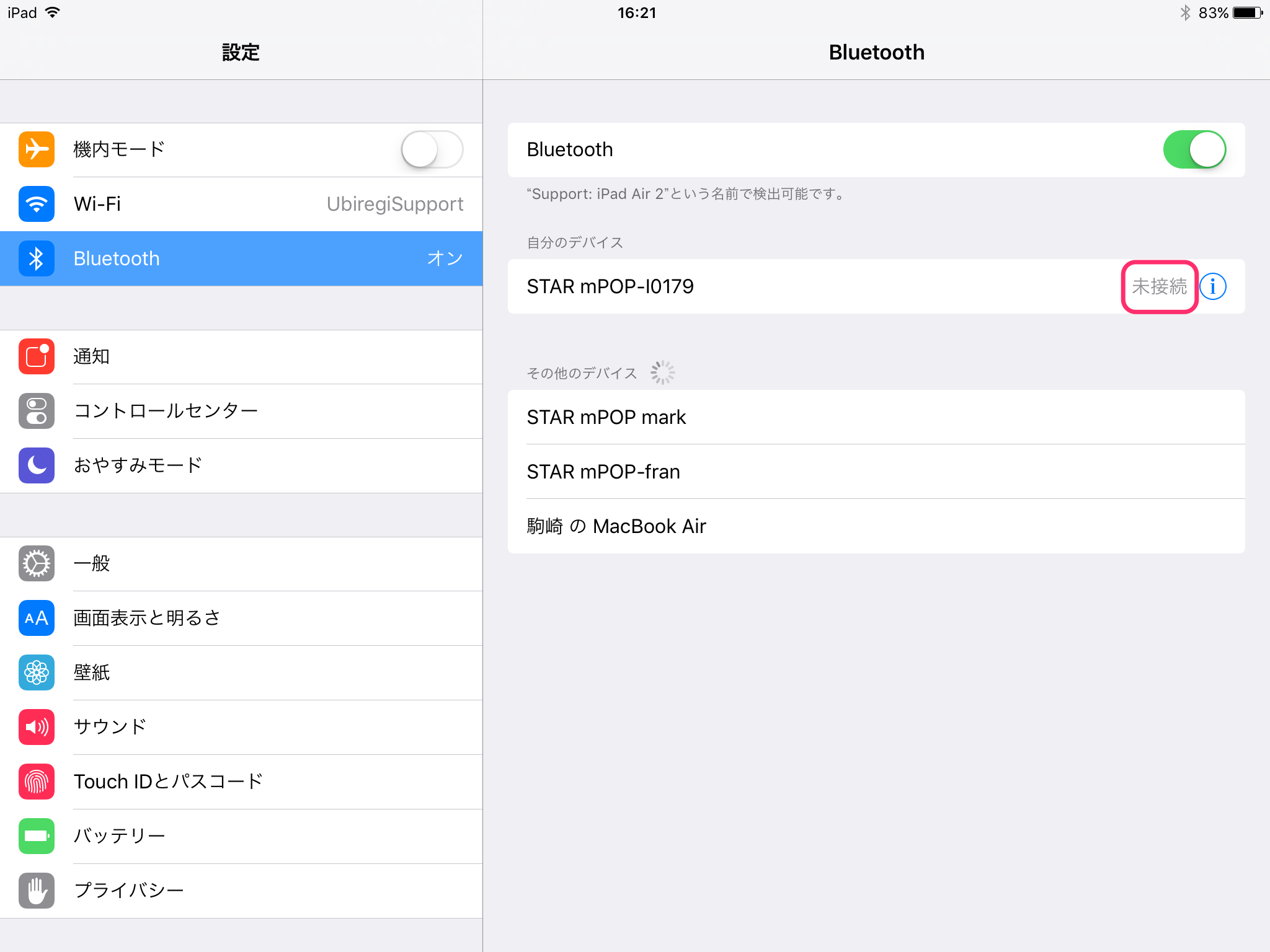Tap the プライバシー hand icon
Image resolution: width=1270 pixels, height=952 pixels.
37,891
